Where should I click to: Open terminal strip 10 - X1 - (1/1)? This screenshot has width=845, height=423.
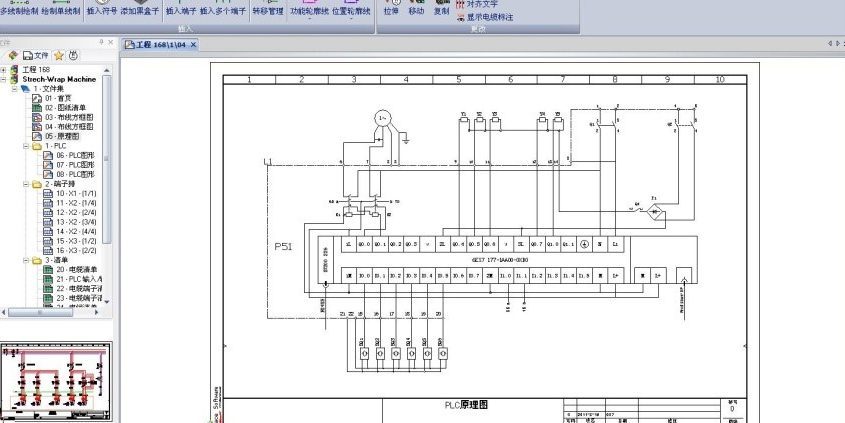pyautogui.click(x=76, y=193)
